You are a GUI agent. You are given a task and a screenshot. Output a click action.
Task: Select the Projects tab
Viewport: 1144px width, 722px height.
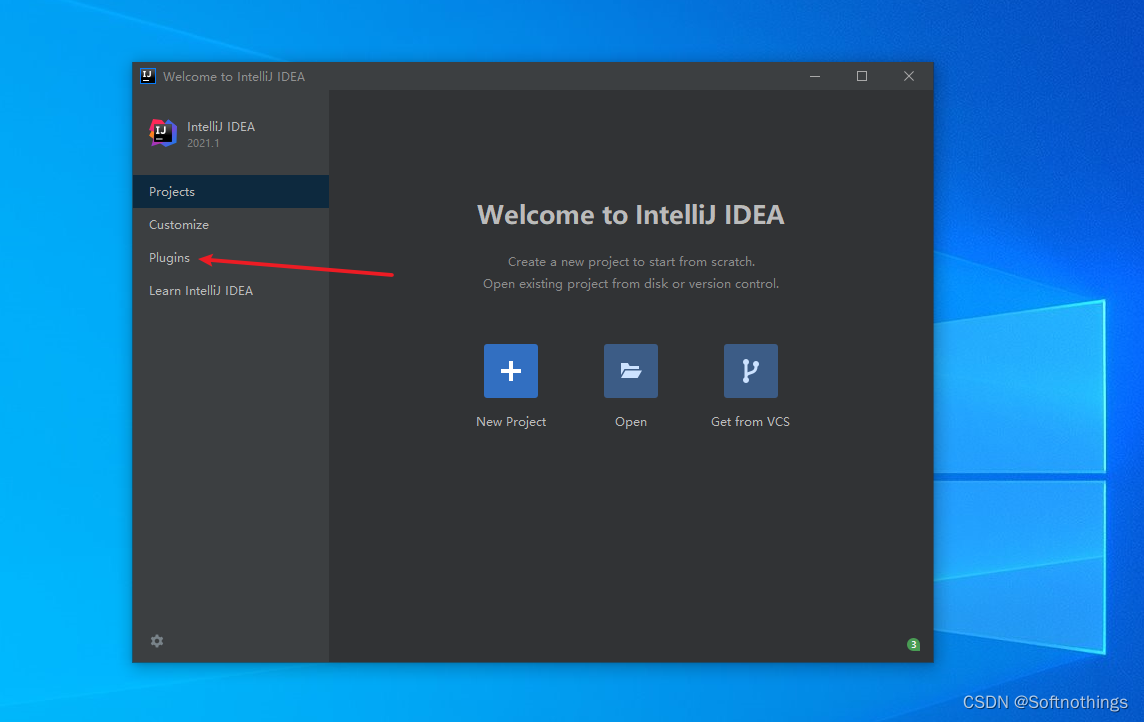[231, 191]
